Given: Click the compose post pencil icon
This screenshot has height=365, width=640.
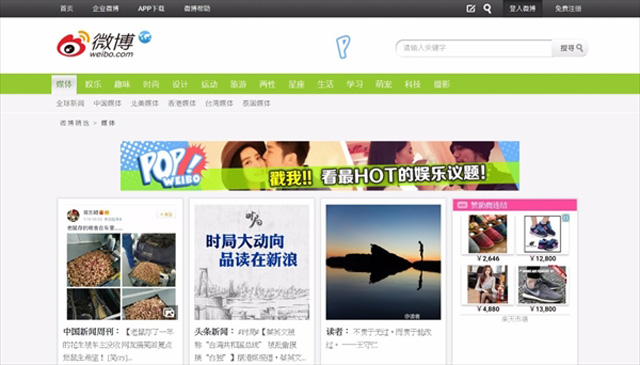Looking at the screenshot, I should click(x=471, y=9).
